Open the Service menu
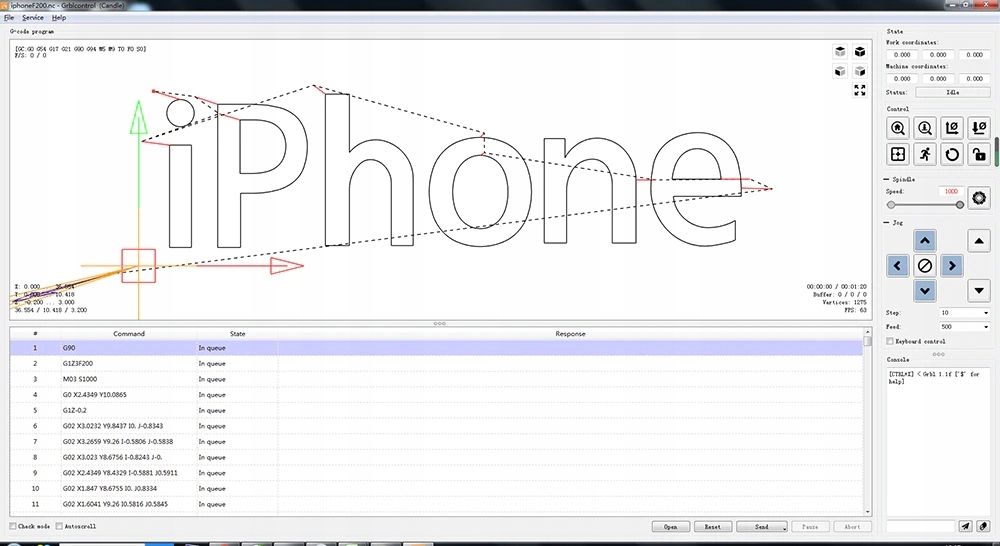The height and width of the screenshot is (546, 1000). click(x=33, y=18)
